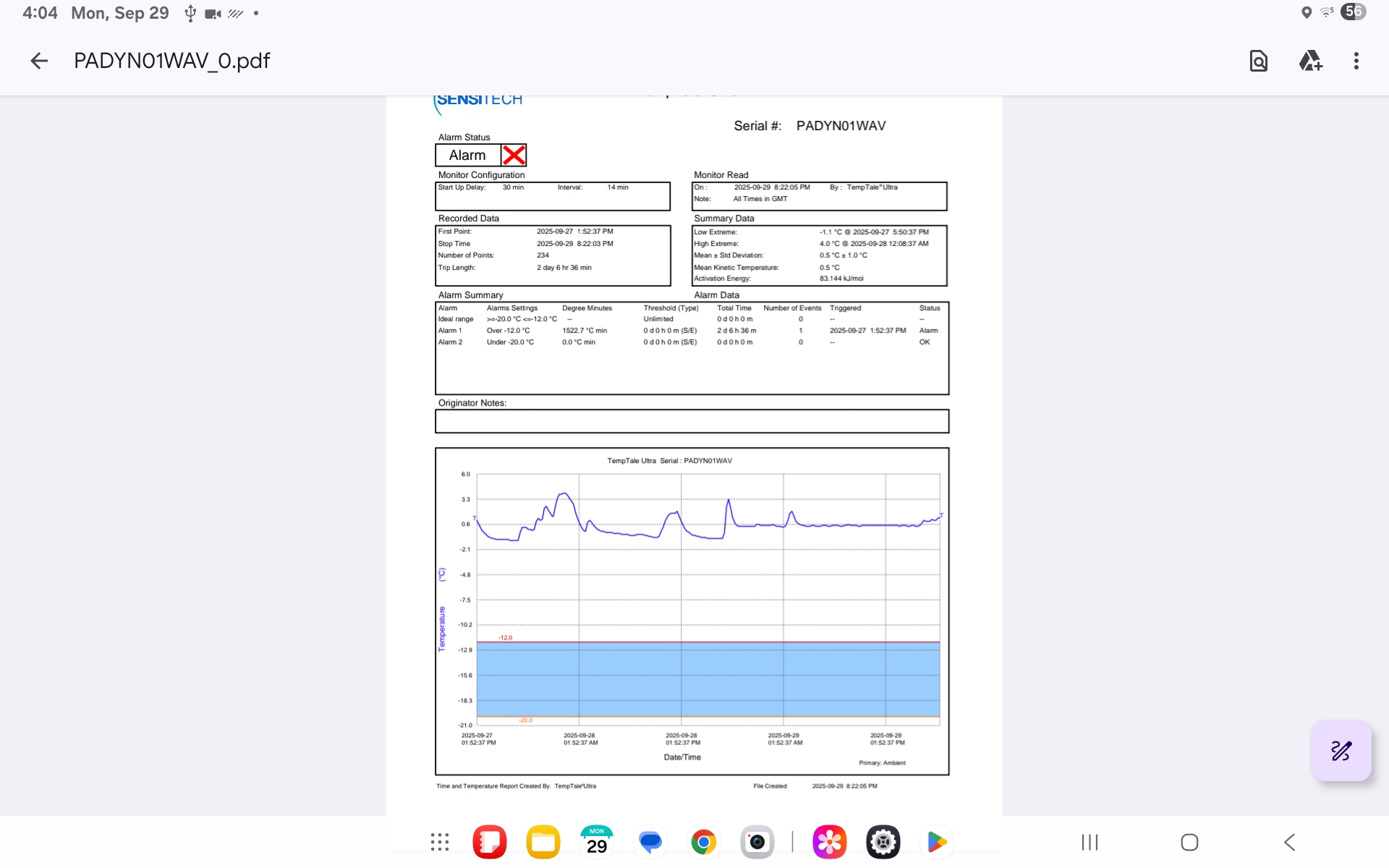Open the Calendar app showing 29
The image size is (1389, 868).
click(x=597, y=842)
